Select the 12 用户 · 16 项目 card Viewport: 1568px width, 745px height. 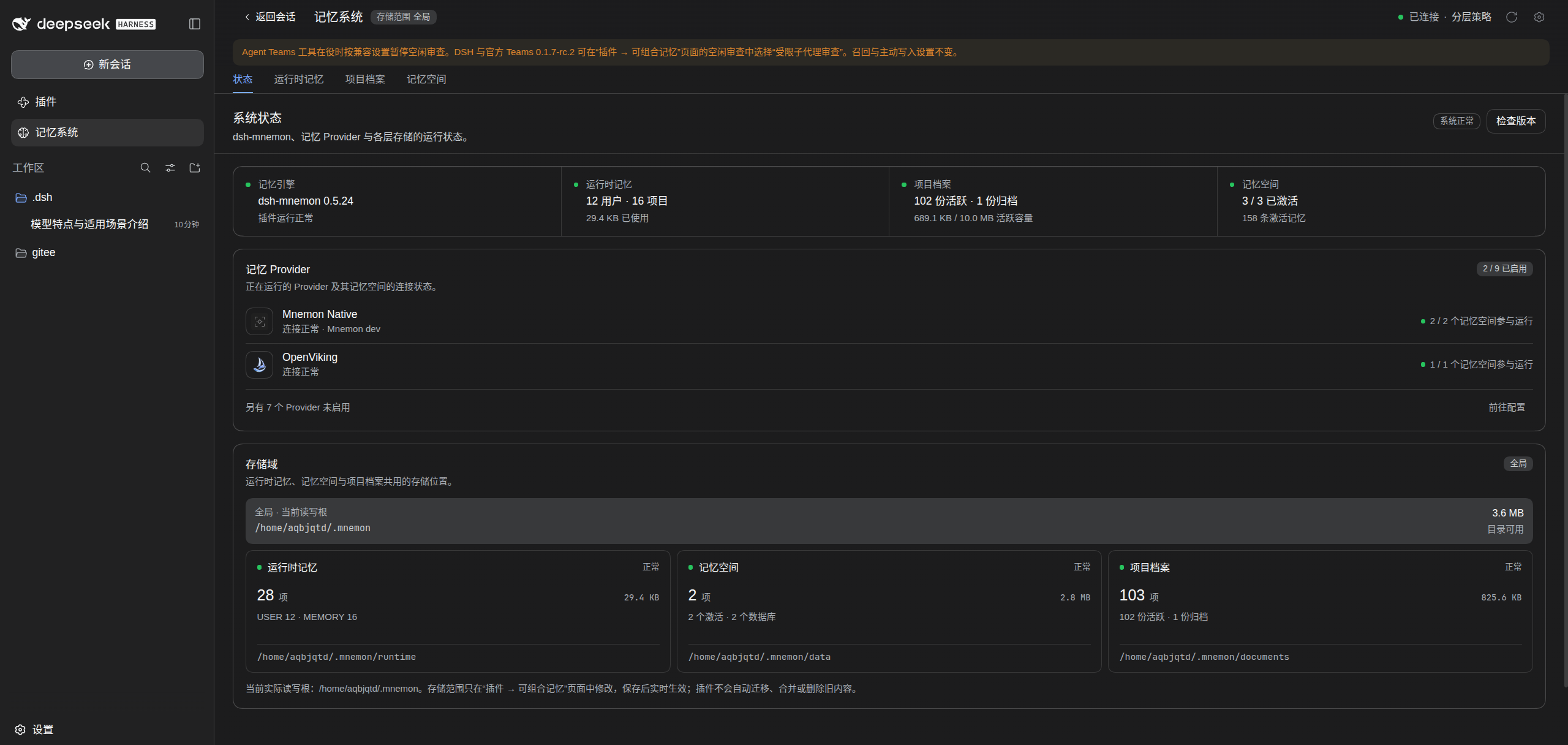click(725, 201)
